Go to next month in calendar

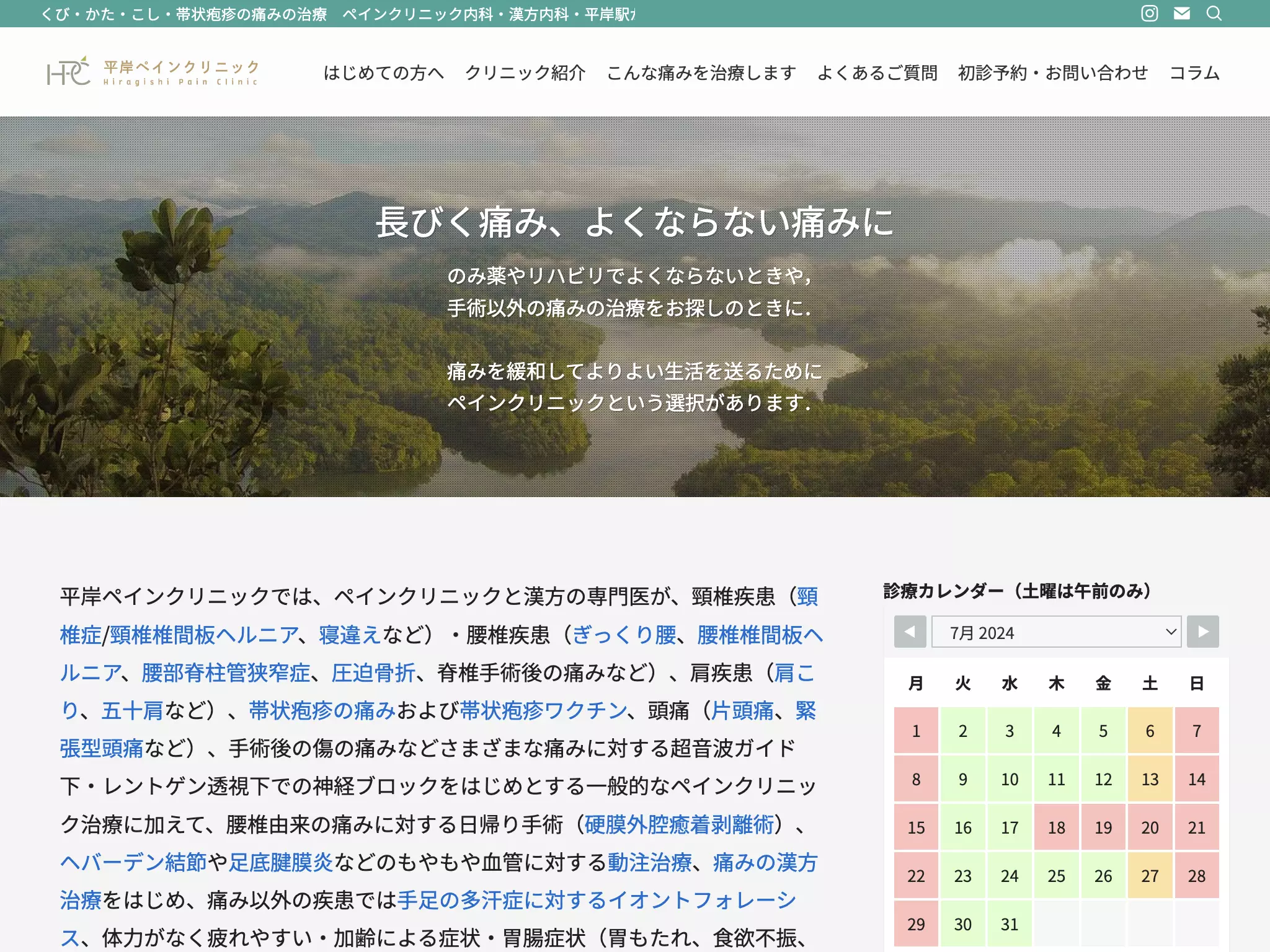1203,632
